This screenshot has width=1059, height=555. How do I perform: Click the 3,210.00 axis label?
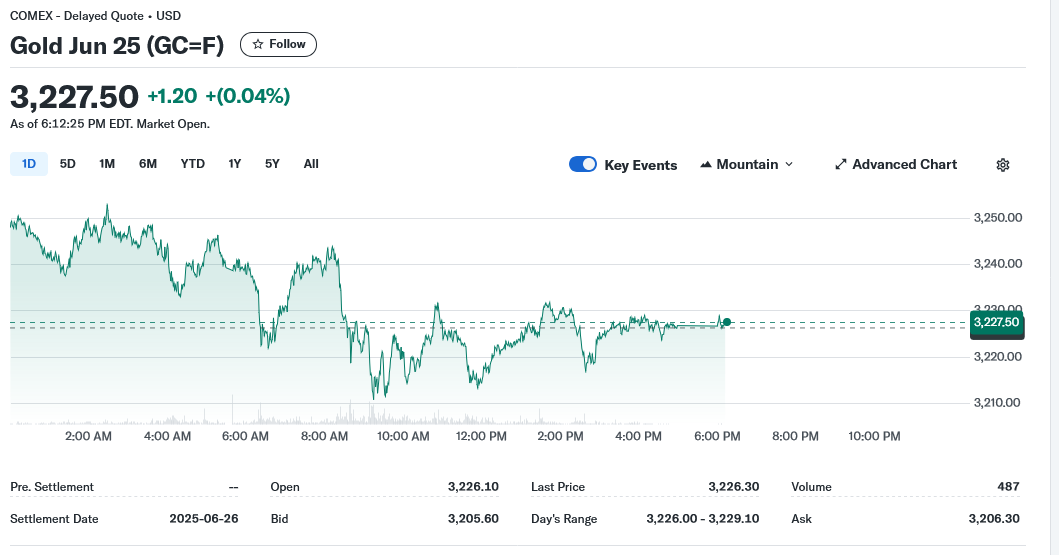click(998, 402)
